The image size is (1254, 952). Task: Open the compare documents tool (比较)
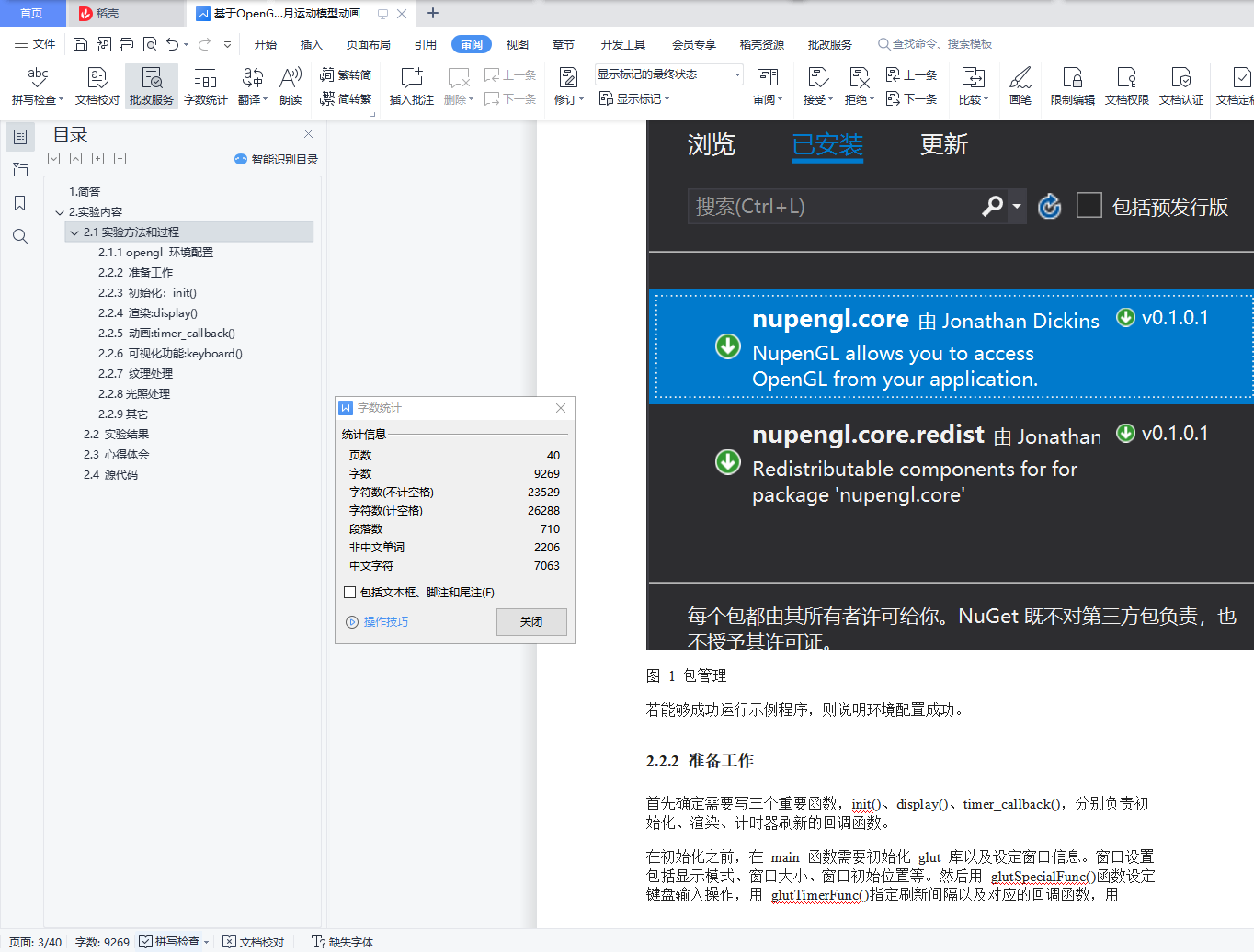point(973,86)
